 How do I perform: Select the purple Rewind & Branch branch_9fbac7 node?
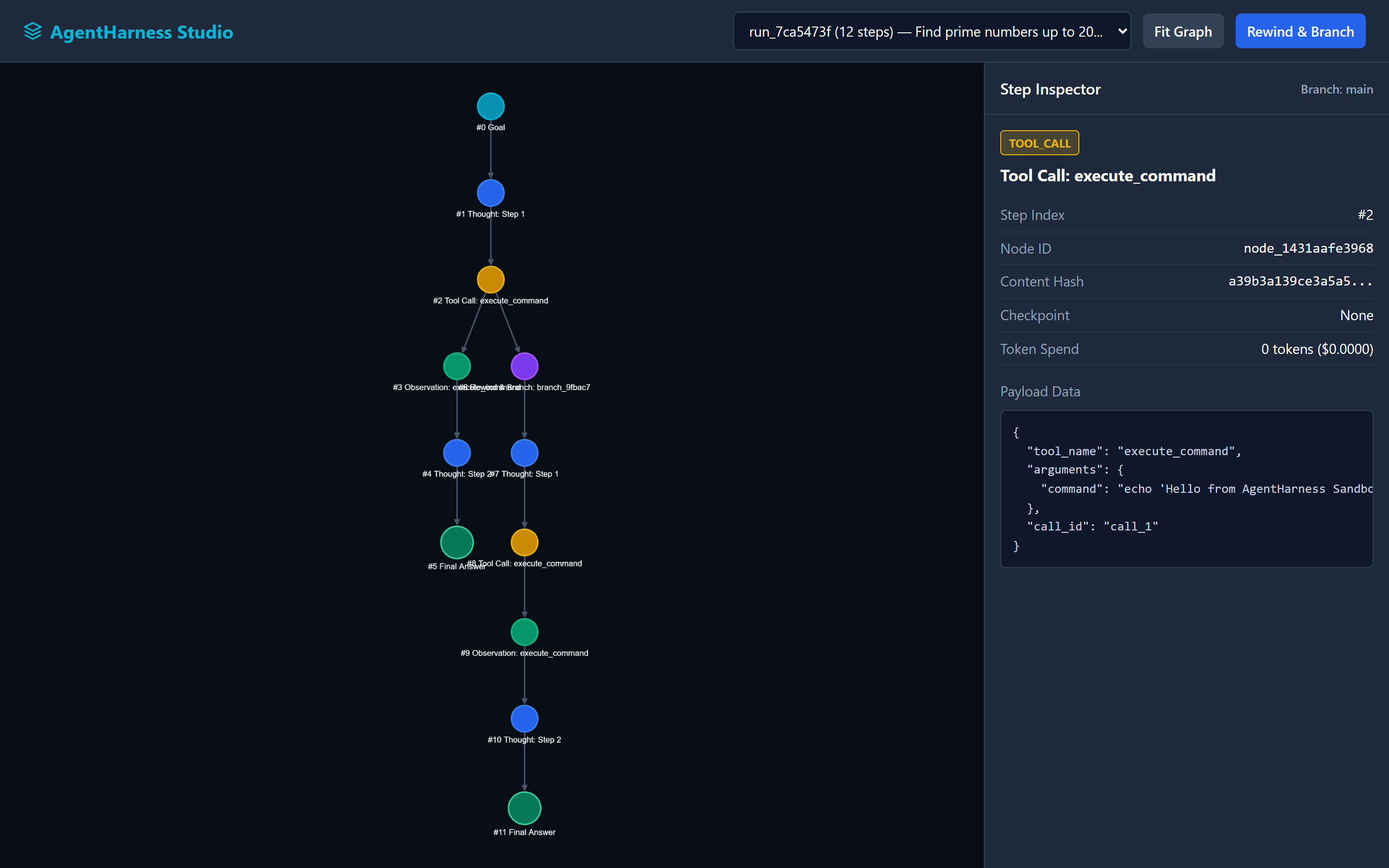click(x=524, y=366)
